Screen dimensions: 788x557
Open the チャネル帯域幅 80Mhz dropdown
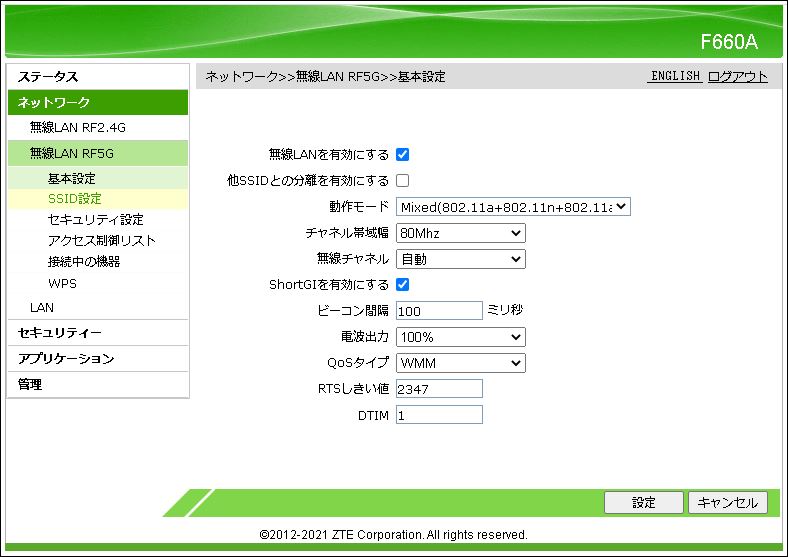[x=461, y=233]
